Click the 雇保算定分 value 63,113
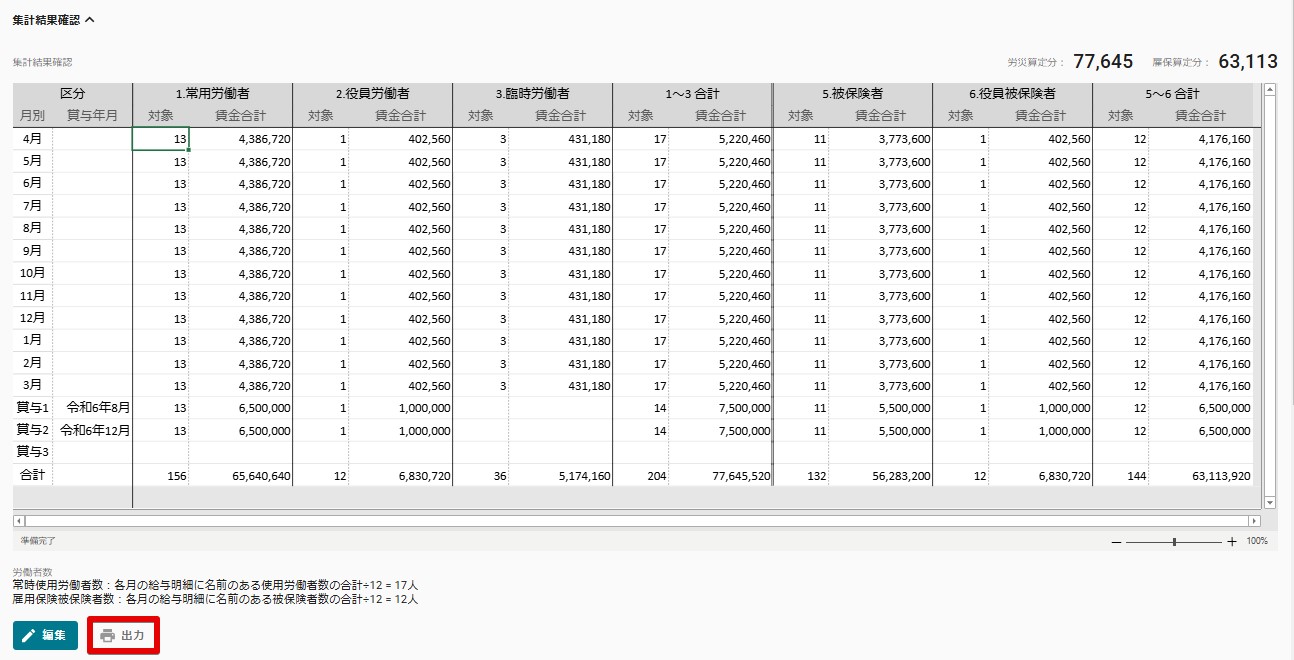Image resolution: width=1294 pixels, height=660 pixels. pyautogui.click(x=1248, y=62)
